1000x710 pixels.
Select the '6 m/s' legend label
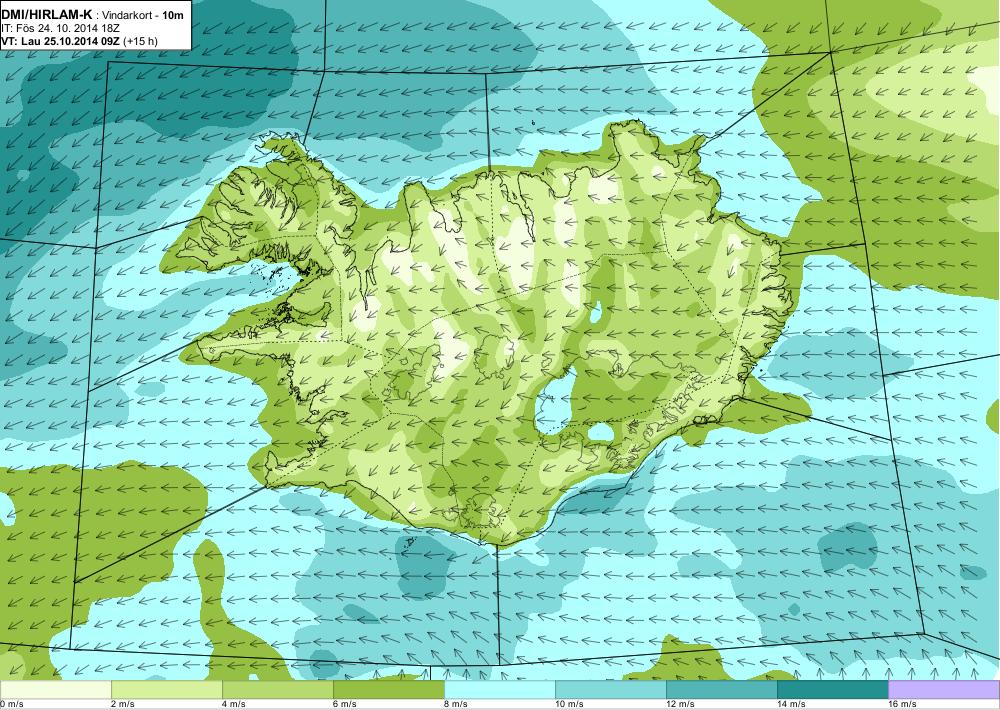345,704
